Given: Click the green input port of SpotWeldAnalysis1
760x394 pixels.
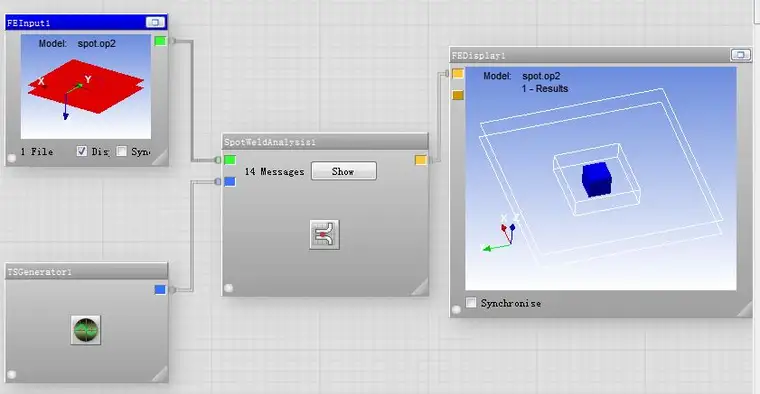Looking at the screenshot, I should [230, 159].
